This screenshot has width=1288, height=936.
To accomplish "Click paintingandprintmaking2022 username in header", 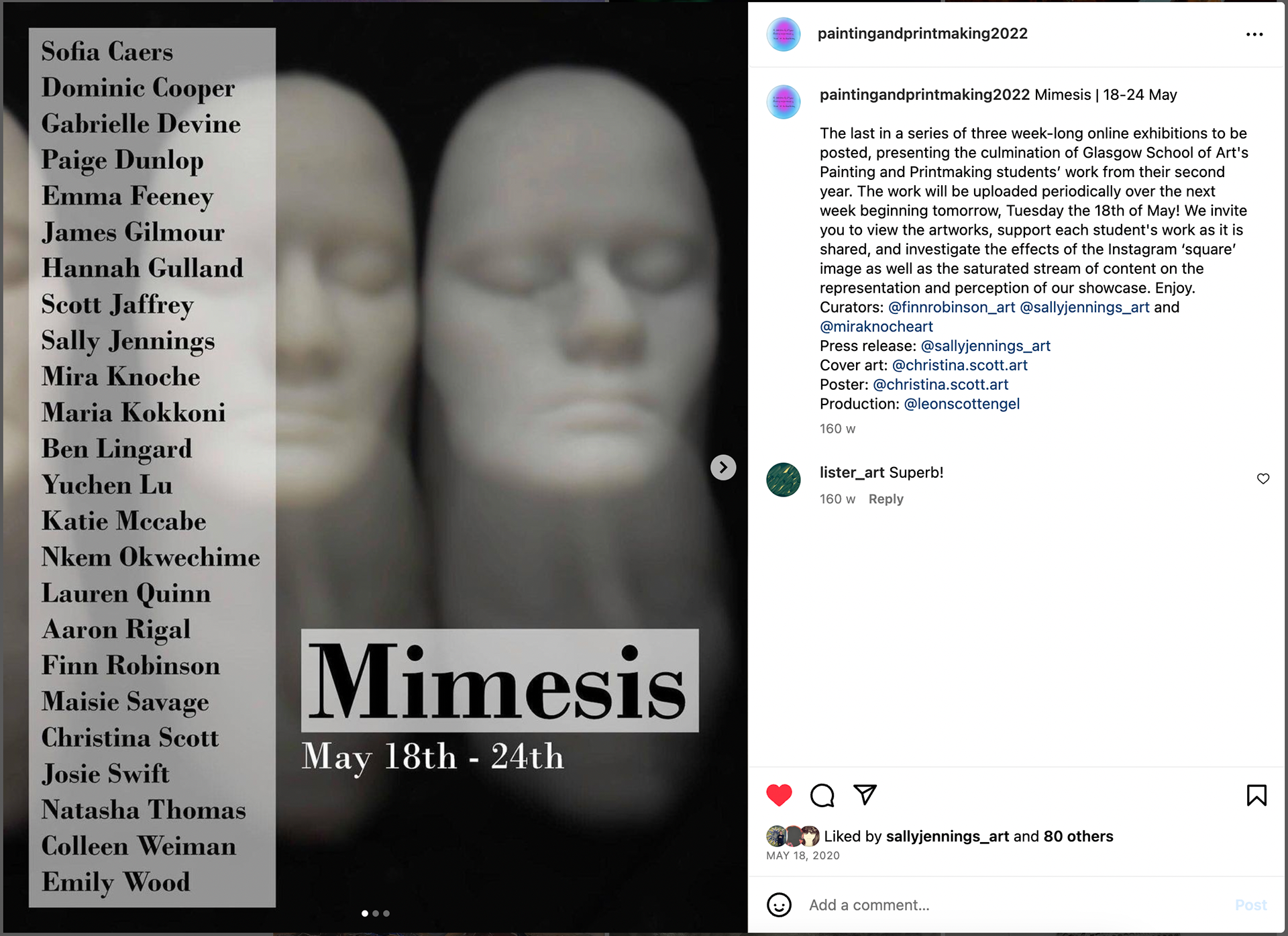I will click(922, 34).
